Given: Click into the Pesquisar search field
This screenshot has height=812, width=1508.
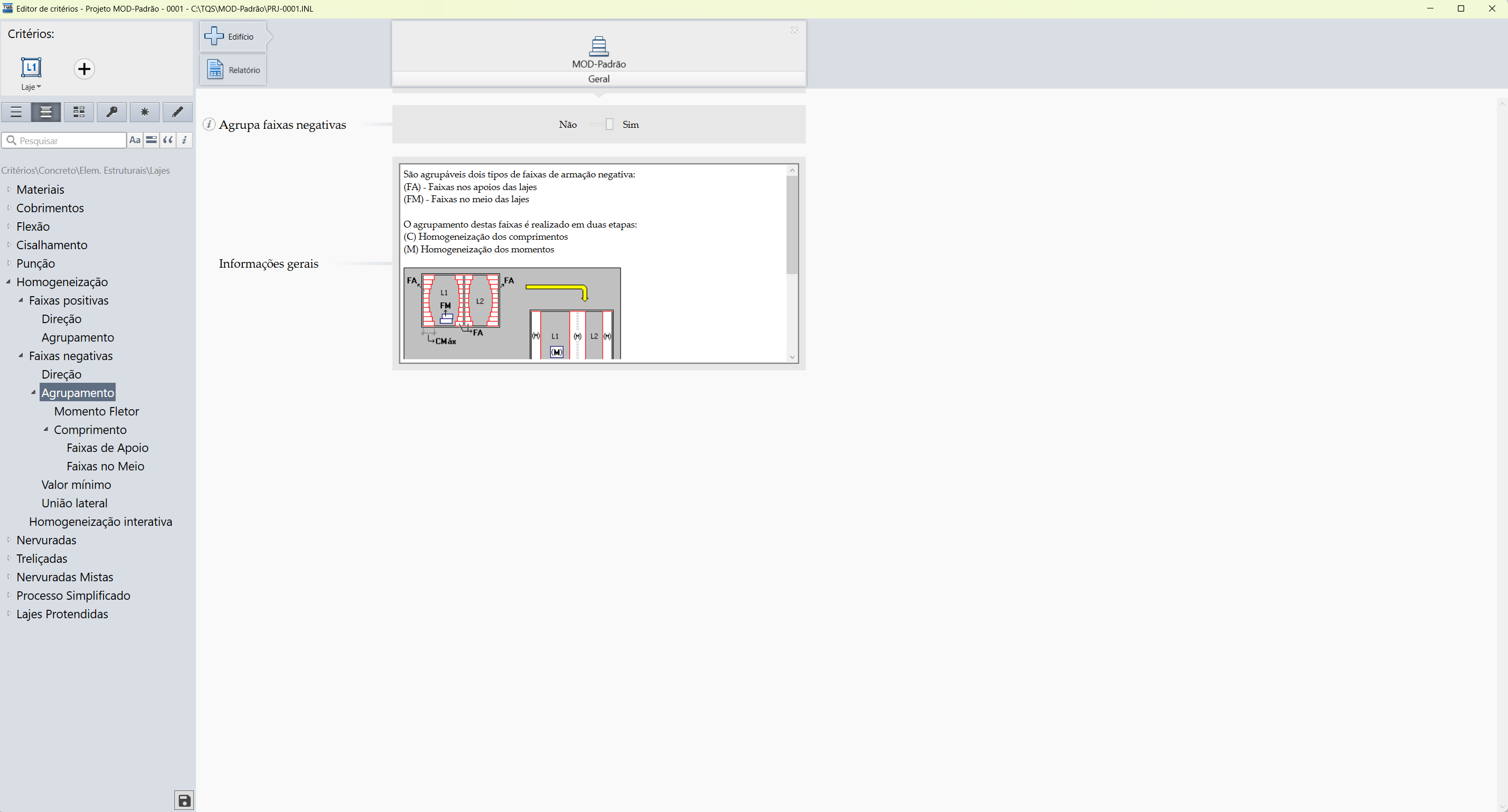Looking at the screenshot, I should (64, 140).
